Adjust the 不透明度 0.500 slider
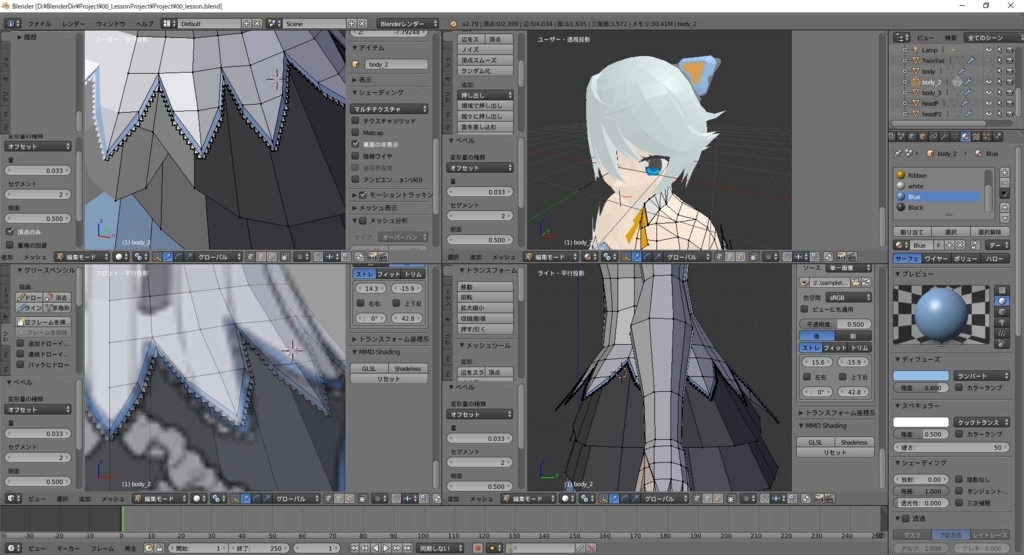Screen dimensions: 1024x555 [x=835, y=324]
